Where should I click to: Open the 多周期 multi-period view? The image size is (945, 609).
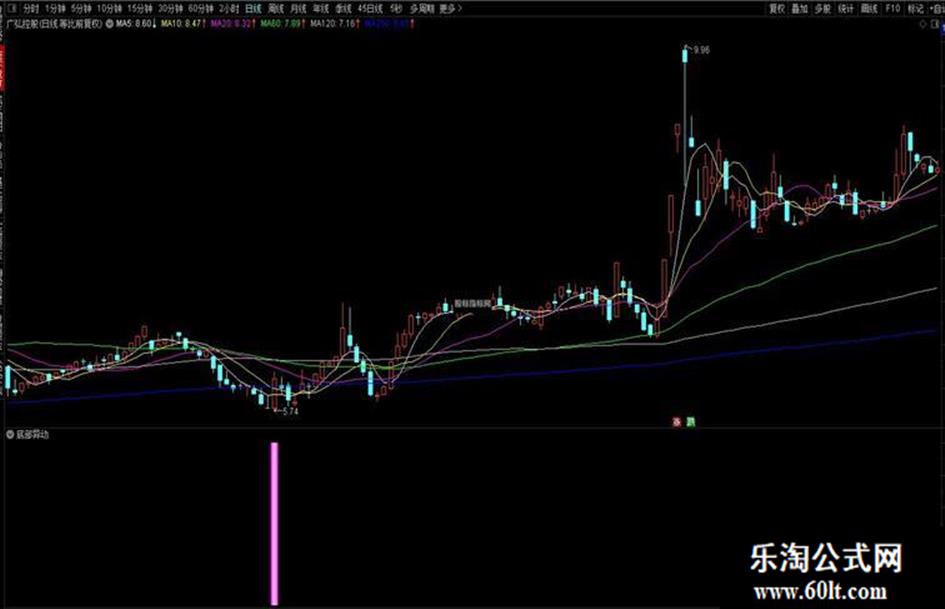(422, 8)
